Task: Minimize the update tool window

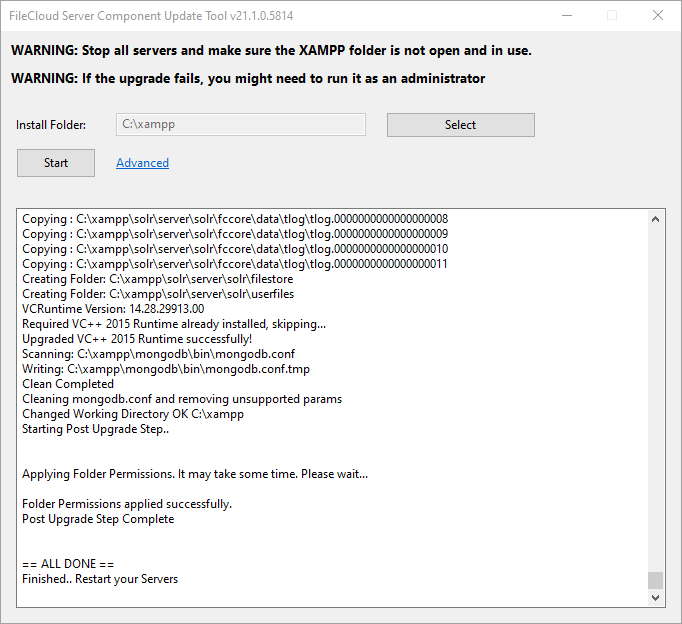Action: [x=565, y=16]
